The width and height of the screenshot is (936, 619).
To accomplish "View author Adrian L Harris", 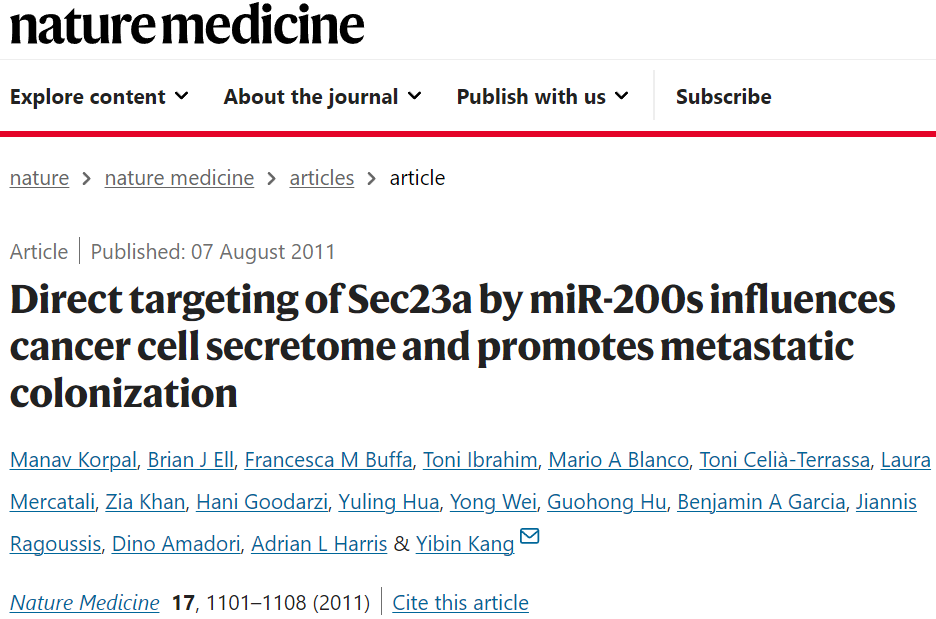I will [x=319, y=544].
